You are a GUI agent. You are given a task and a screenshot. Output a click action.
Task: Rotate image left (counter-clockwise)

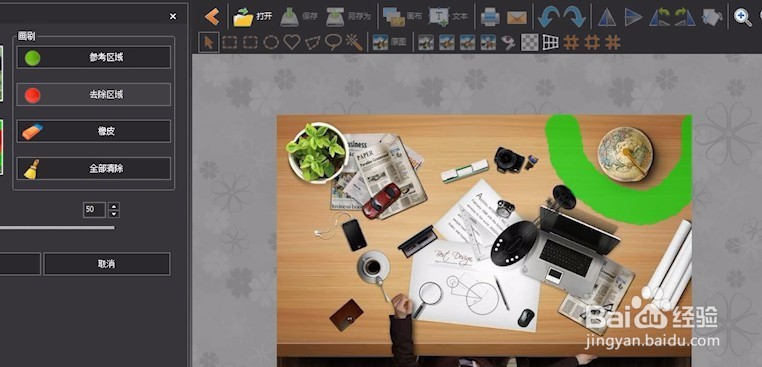click(x=659, y=17)
